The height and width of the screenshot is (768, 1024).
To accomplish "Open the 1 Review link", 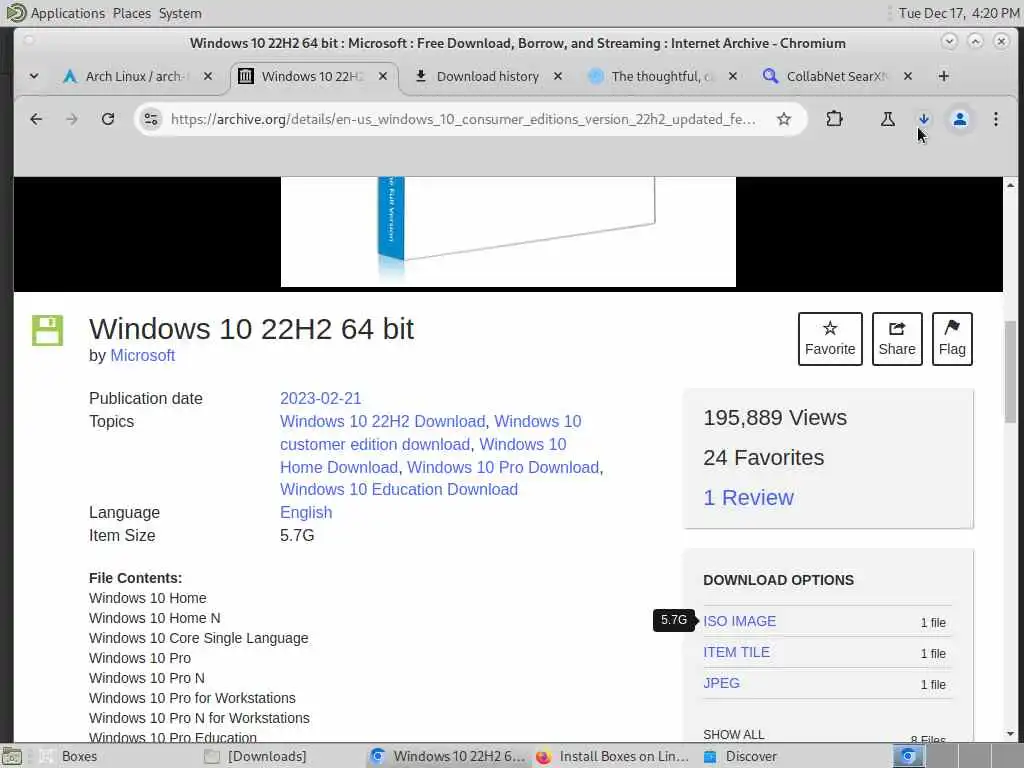I will [x=748, y=498].
